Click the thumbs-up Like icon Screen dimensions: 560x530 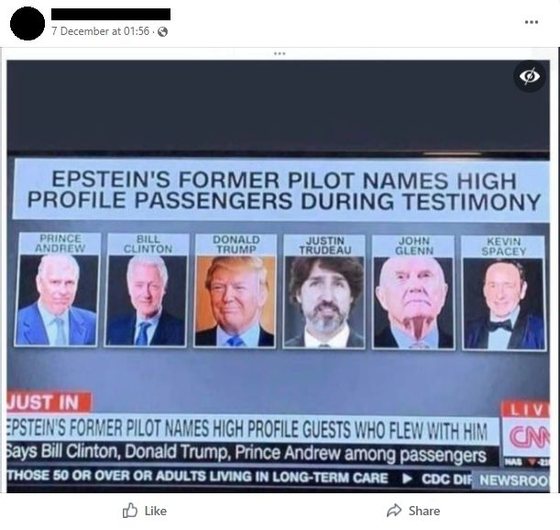(x=130, y=510)
